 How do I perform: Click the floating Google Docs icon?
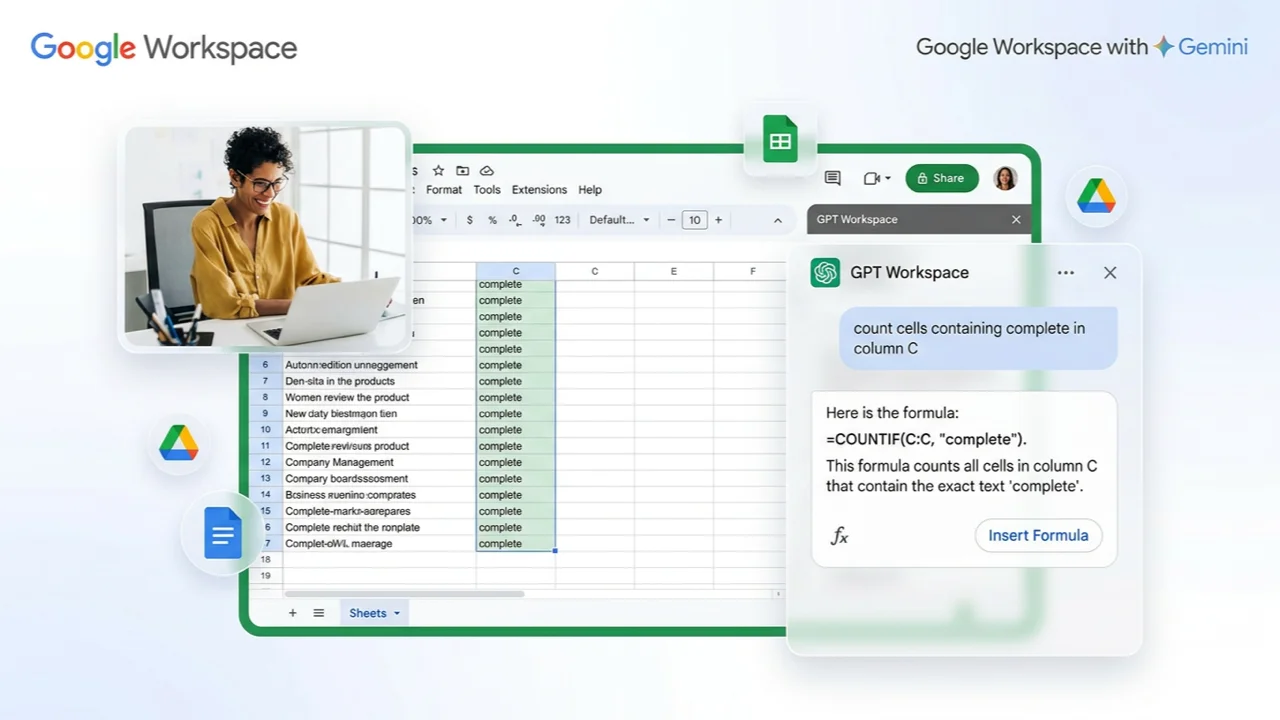(x=222, y=533)
